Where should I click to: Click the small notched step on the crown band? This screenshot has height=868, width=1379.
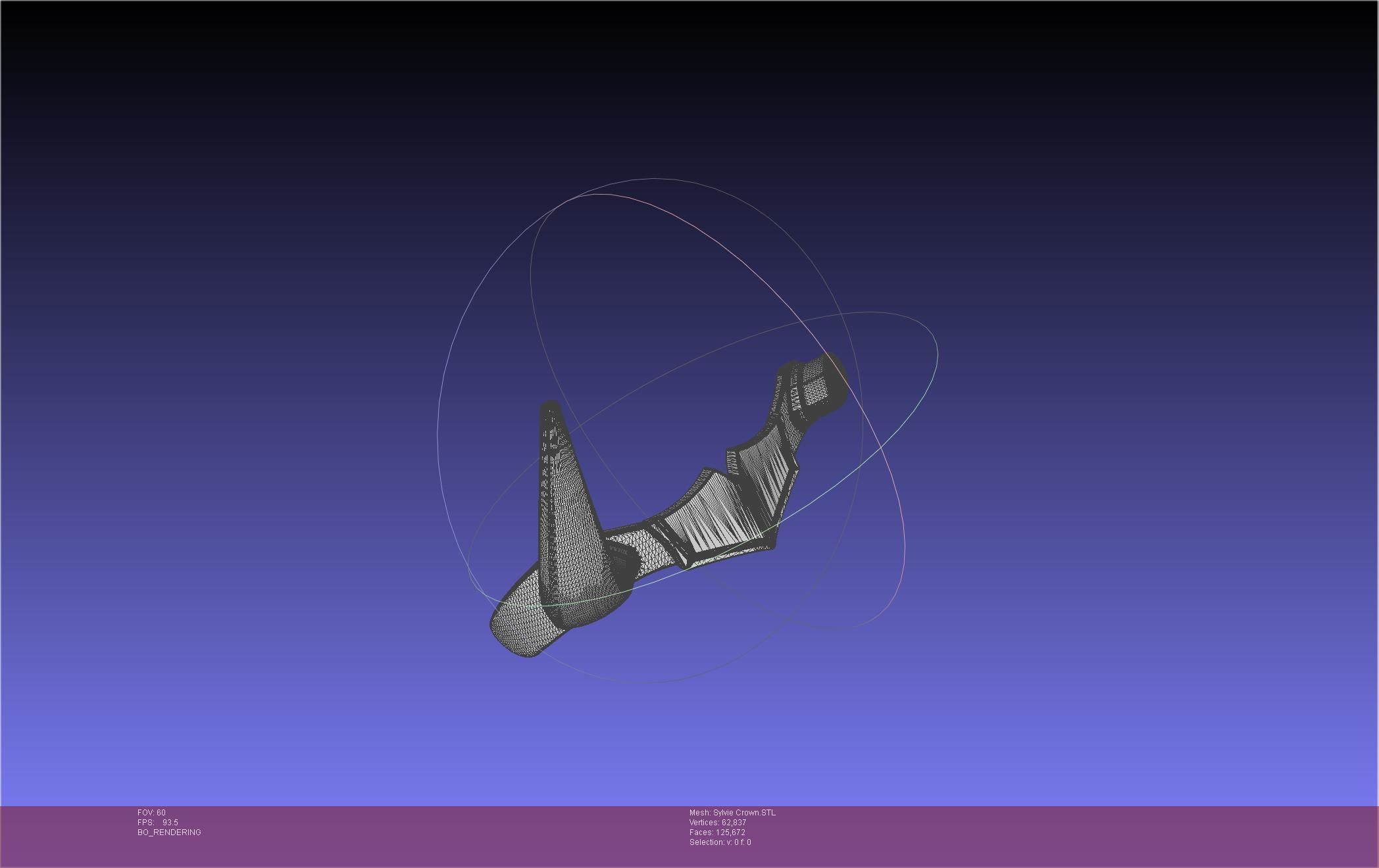[732, 462]
